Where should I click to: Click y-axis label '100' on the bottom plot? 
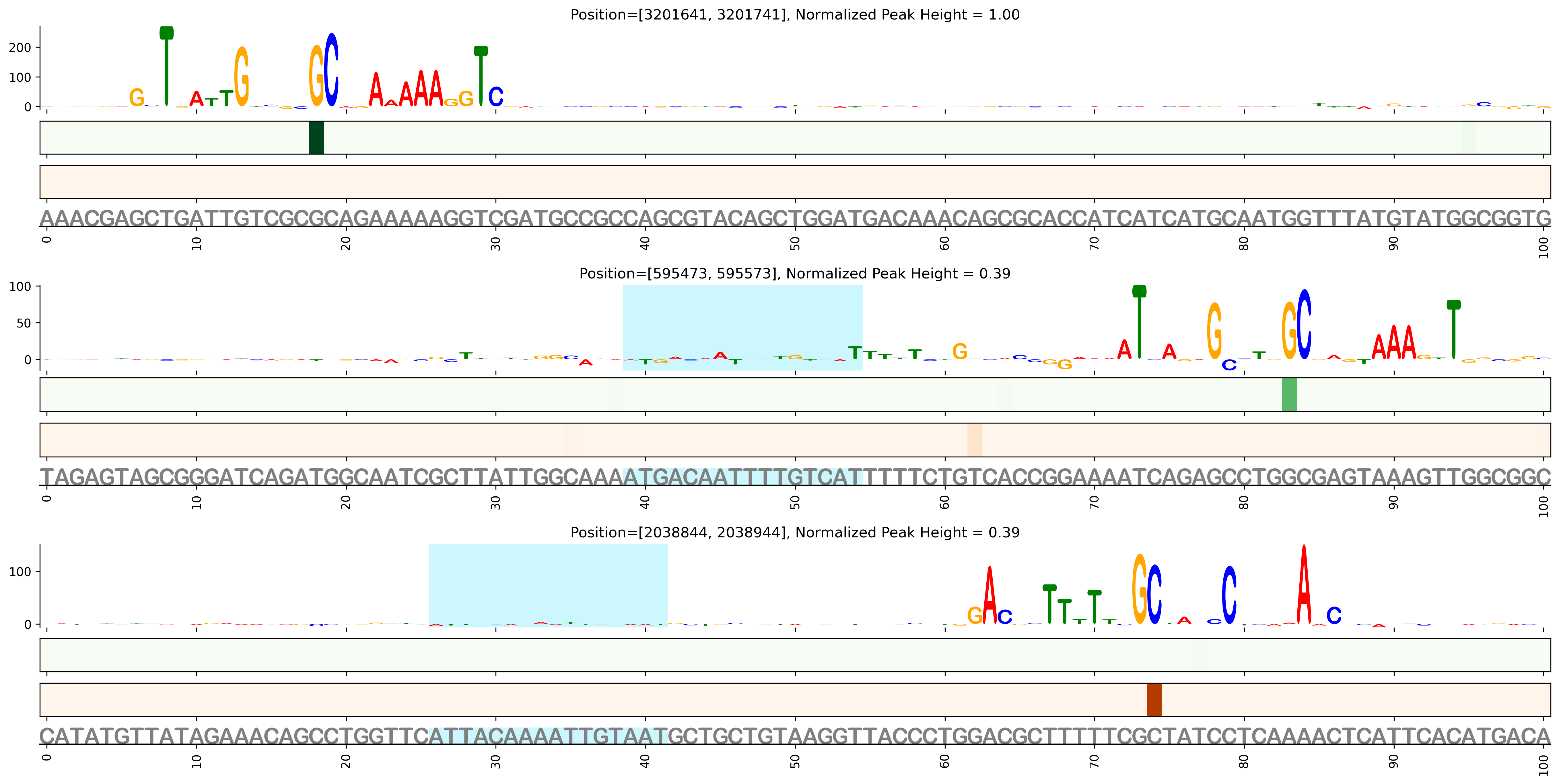tap(20, 572)
